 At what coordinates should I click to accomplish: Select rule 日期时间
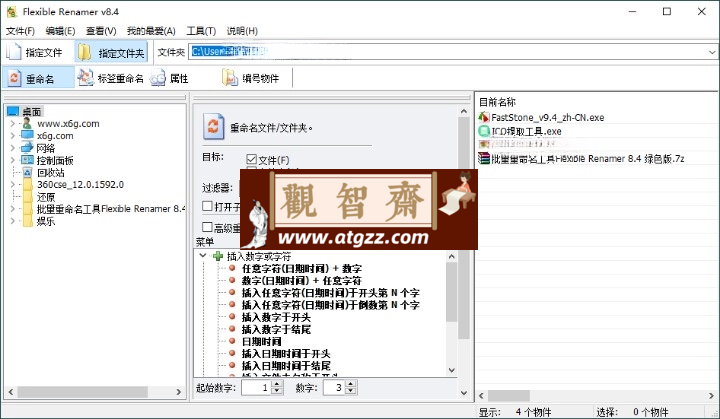[262, 341]
